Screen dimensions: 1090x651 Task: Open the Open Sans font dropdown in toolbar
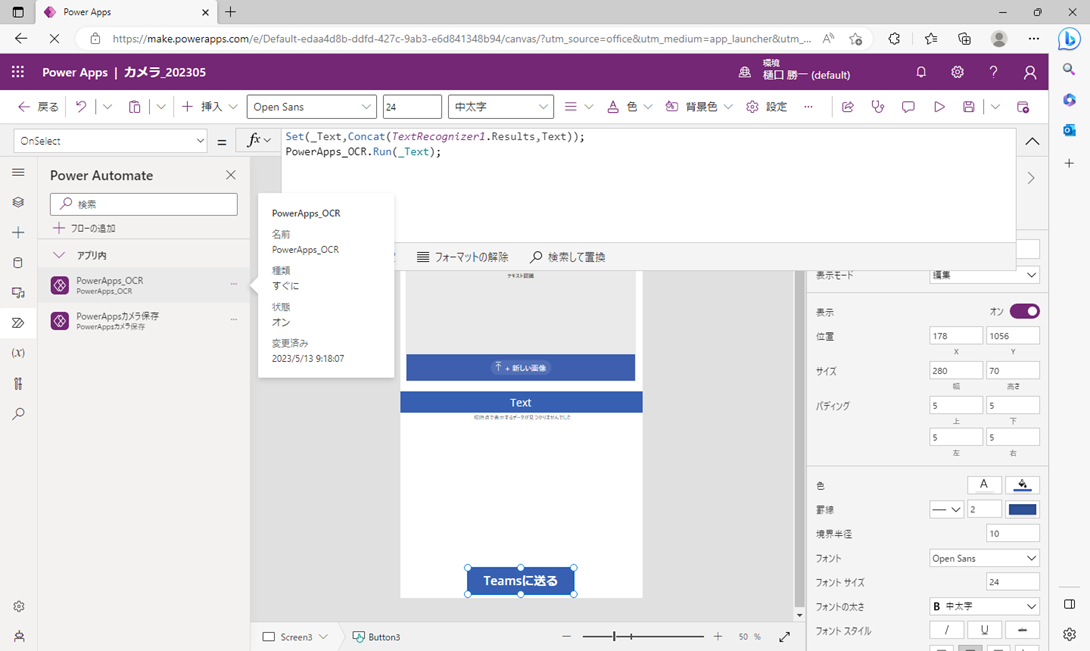pos(311,106)
